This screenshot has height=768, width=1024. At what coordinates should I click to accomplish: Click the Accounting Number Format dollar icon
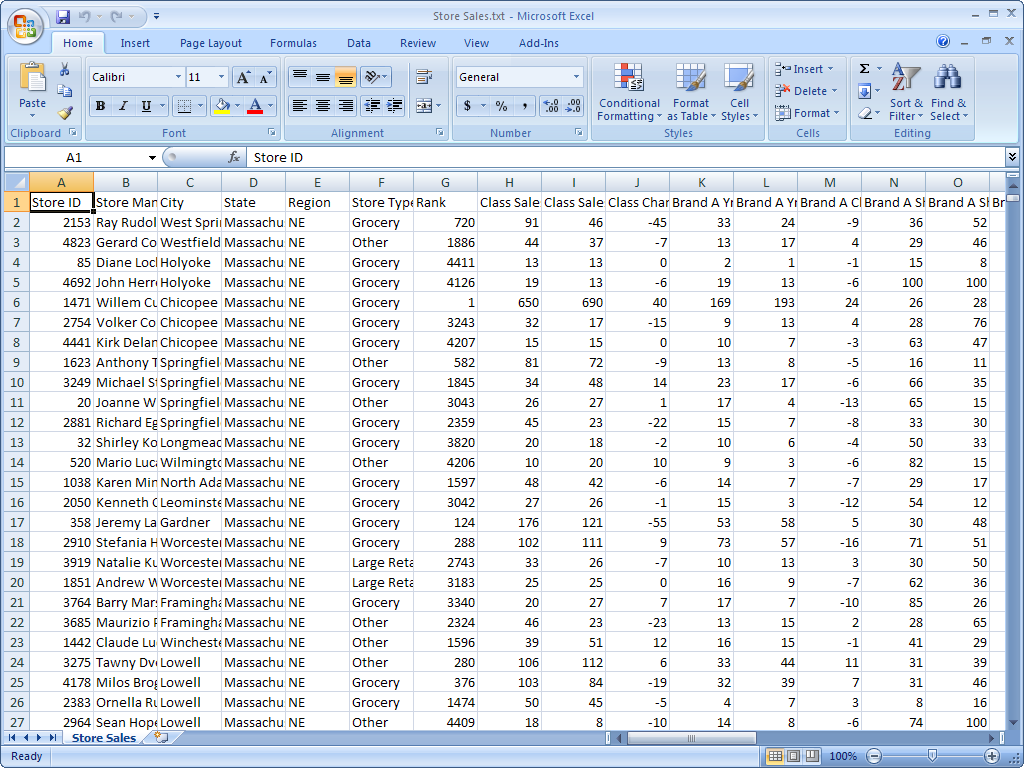coord(467,106)
